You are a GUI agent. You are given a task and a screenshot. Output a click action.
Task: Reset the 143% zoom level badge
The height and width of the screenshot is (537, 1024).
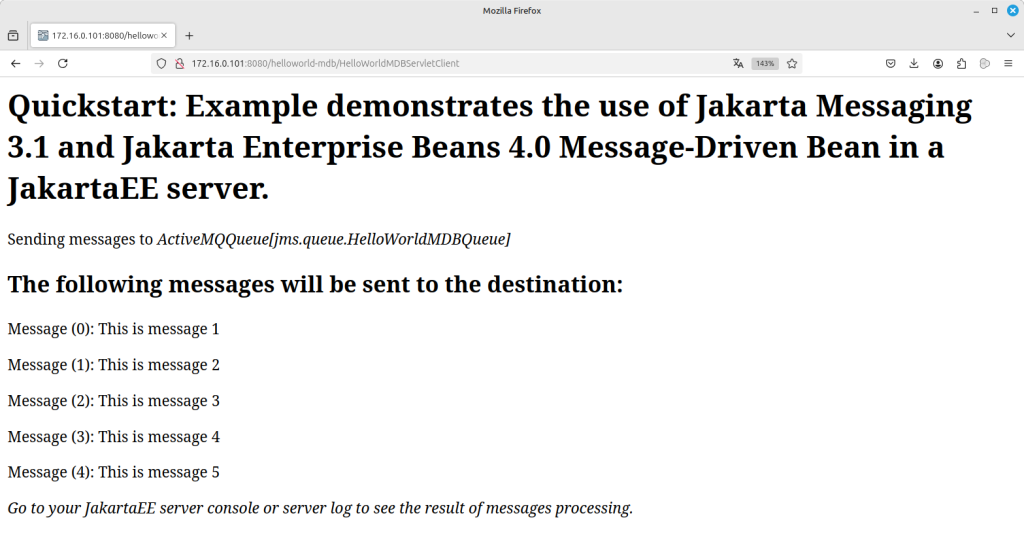tap(765, 63)
